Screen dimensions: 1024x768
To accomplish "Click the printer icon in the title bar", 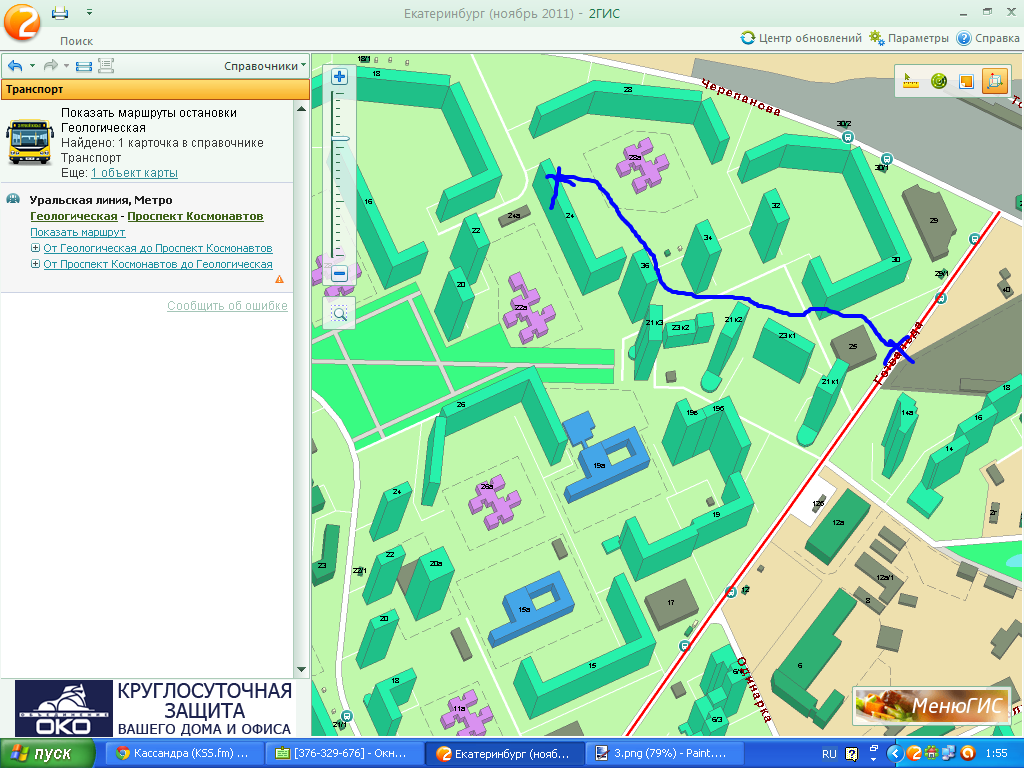I will coord(60,12).
